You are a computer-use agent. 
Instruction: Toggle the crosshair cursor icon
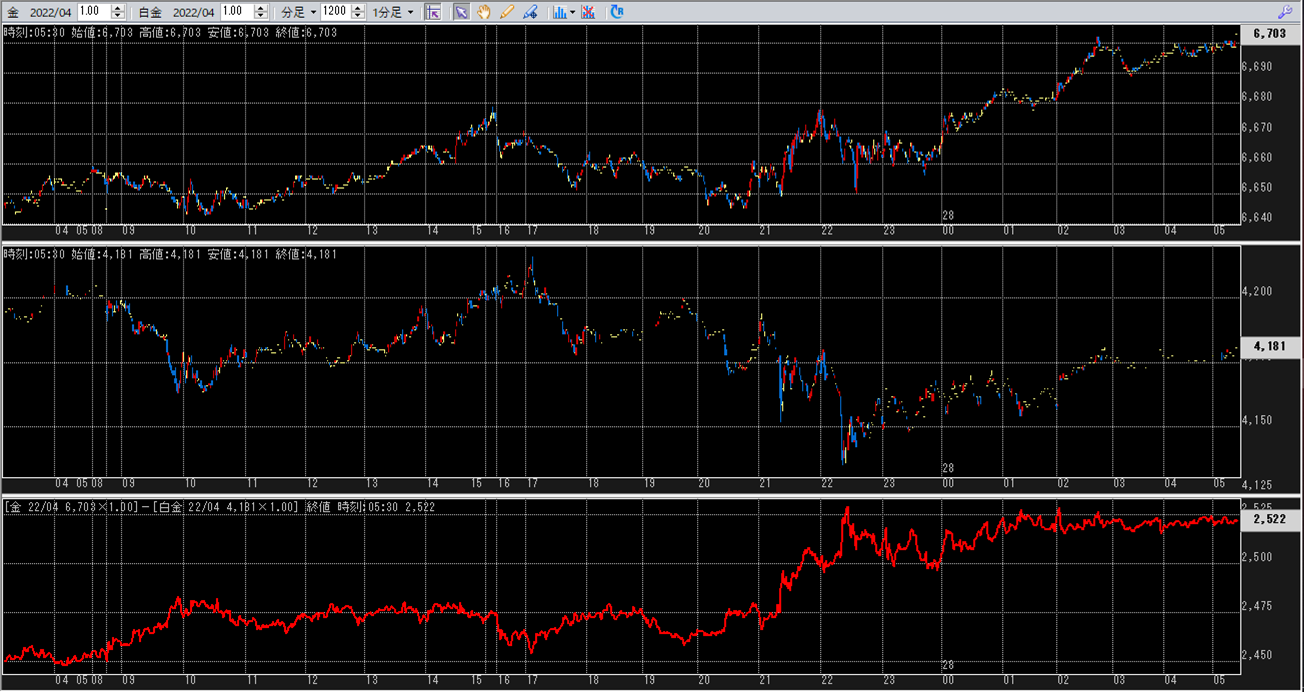[433, 12]
